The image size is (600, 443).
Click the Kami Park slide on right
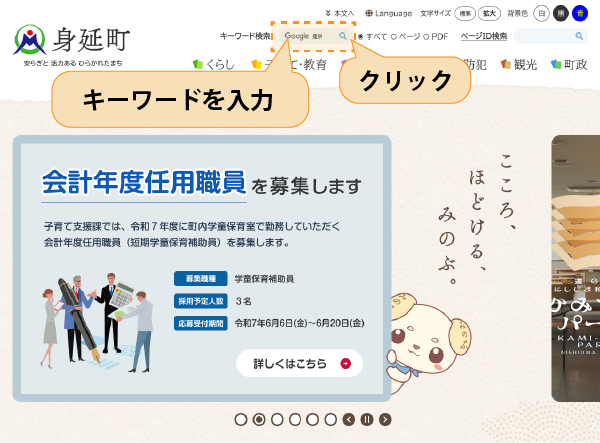tap(576, 268)
